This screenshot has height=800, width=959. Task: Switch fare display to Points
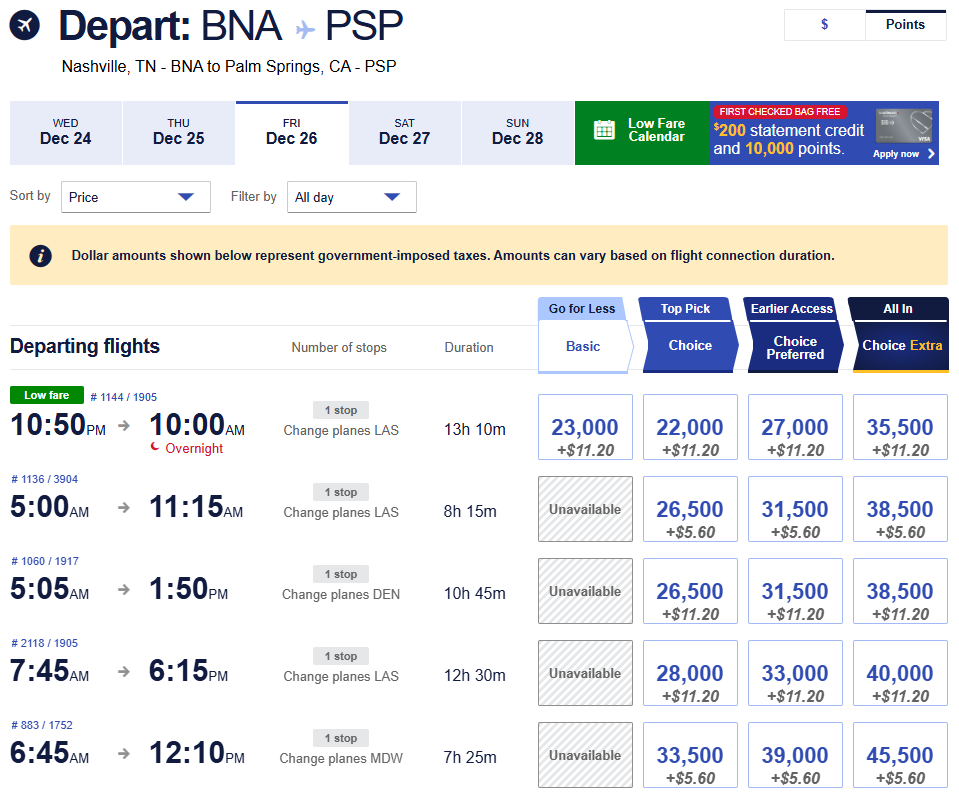tap(905, 24)
